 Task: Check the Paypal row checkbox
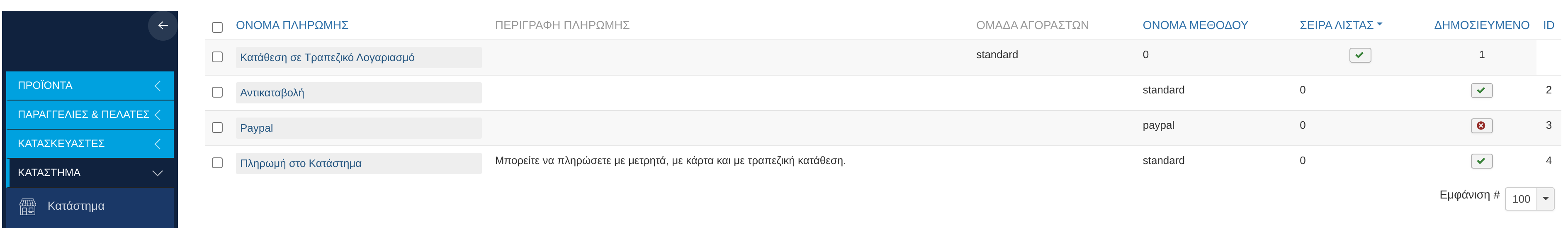217,127
